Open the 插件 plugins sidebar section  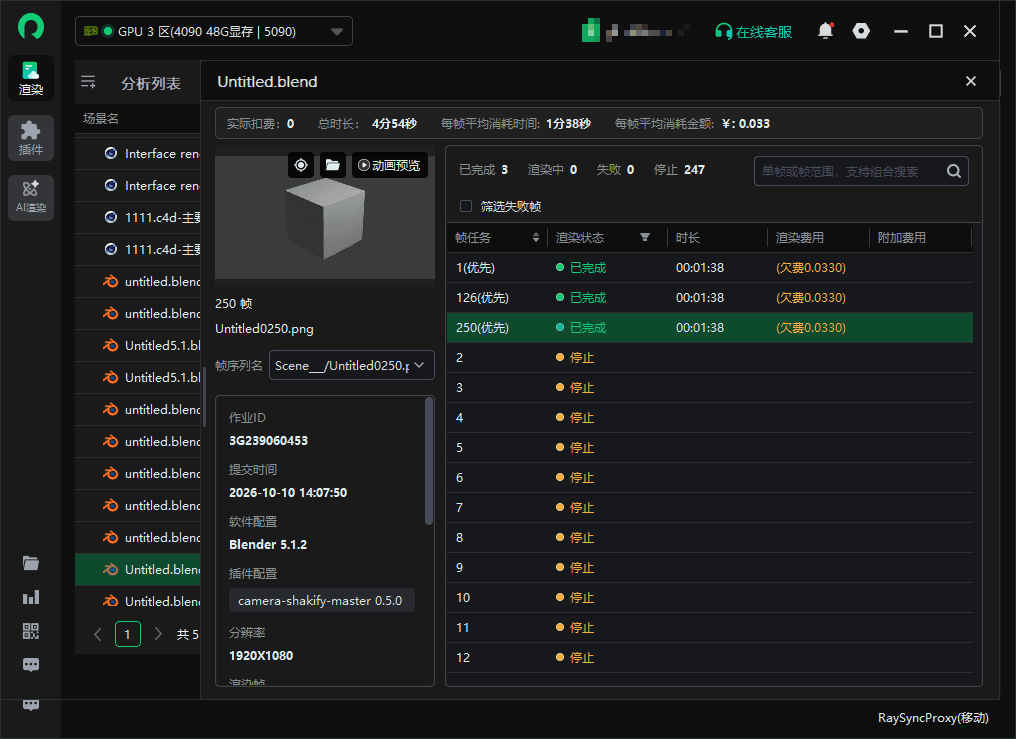click(31, 138)
